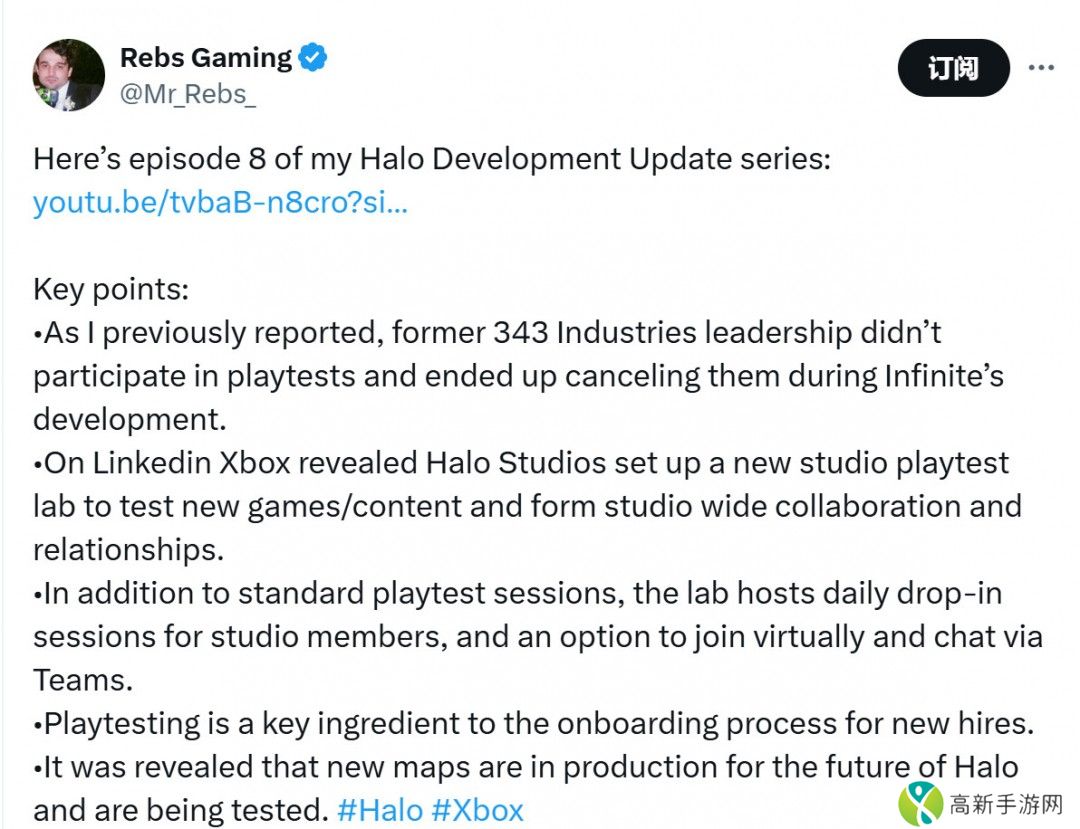Image resolution: width=1080 pixels, height=829 pixels.
Task: Click the blue verified badge
Action: pyautogui.click(x=313, y=58)
